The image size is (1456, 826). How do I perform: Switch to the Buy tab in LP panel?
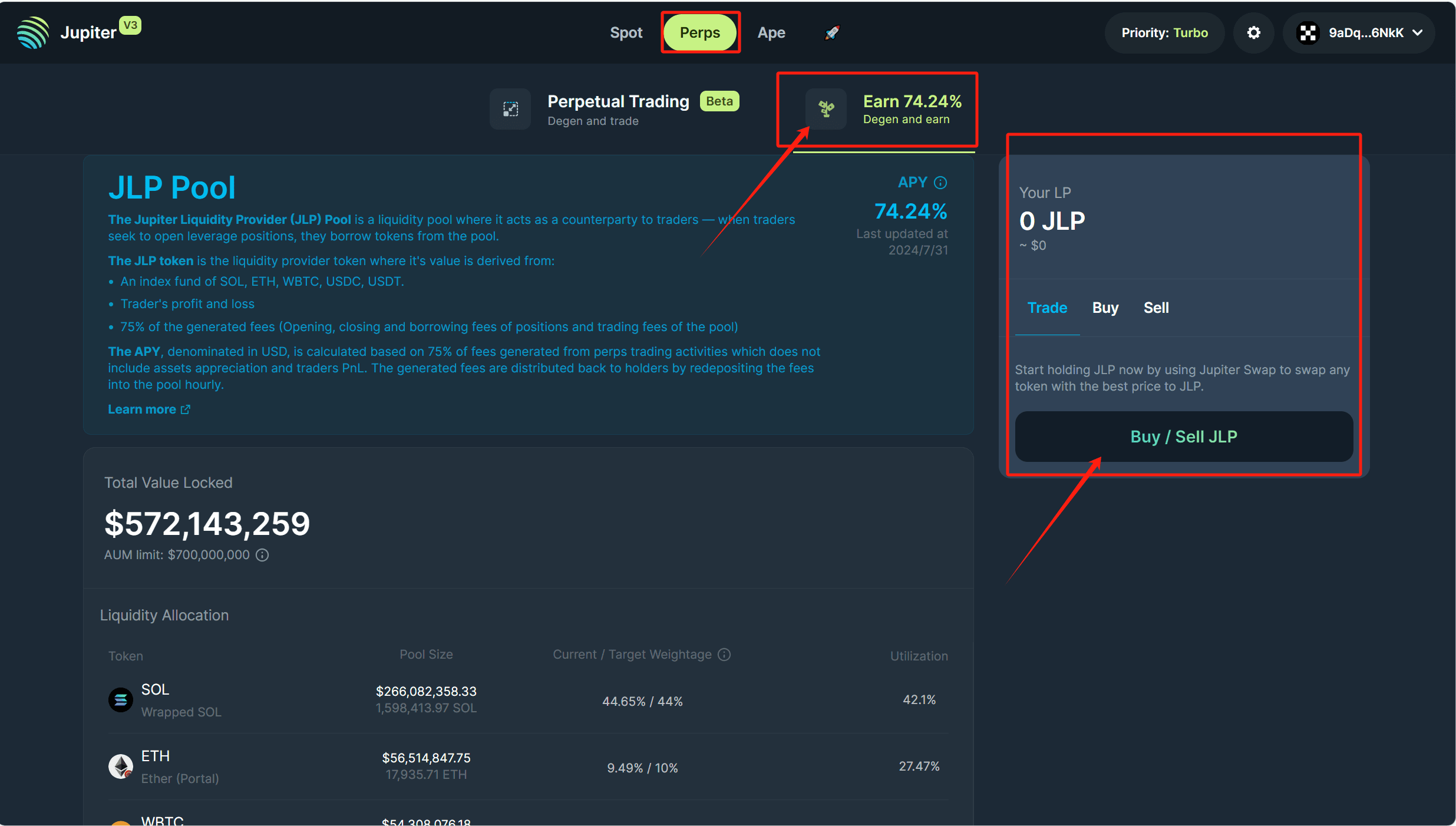pyautogui.click(x=1105, y=308)
